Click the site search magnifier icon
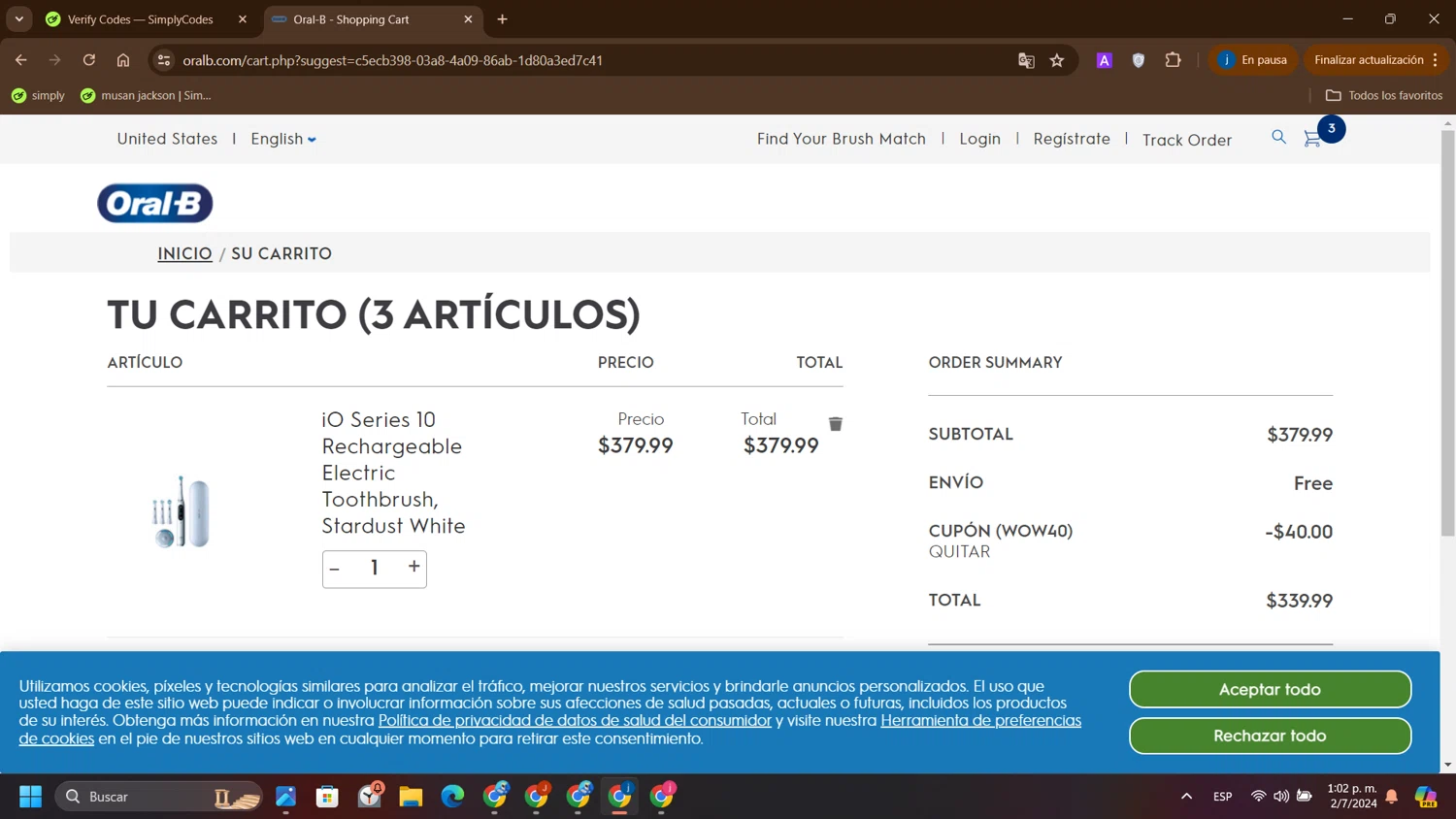Viewport: 1456px width, 819px height. tap(1278, 138)
